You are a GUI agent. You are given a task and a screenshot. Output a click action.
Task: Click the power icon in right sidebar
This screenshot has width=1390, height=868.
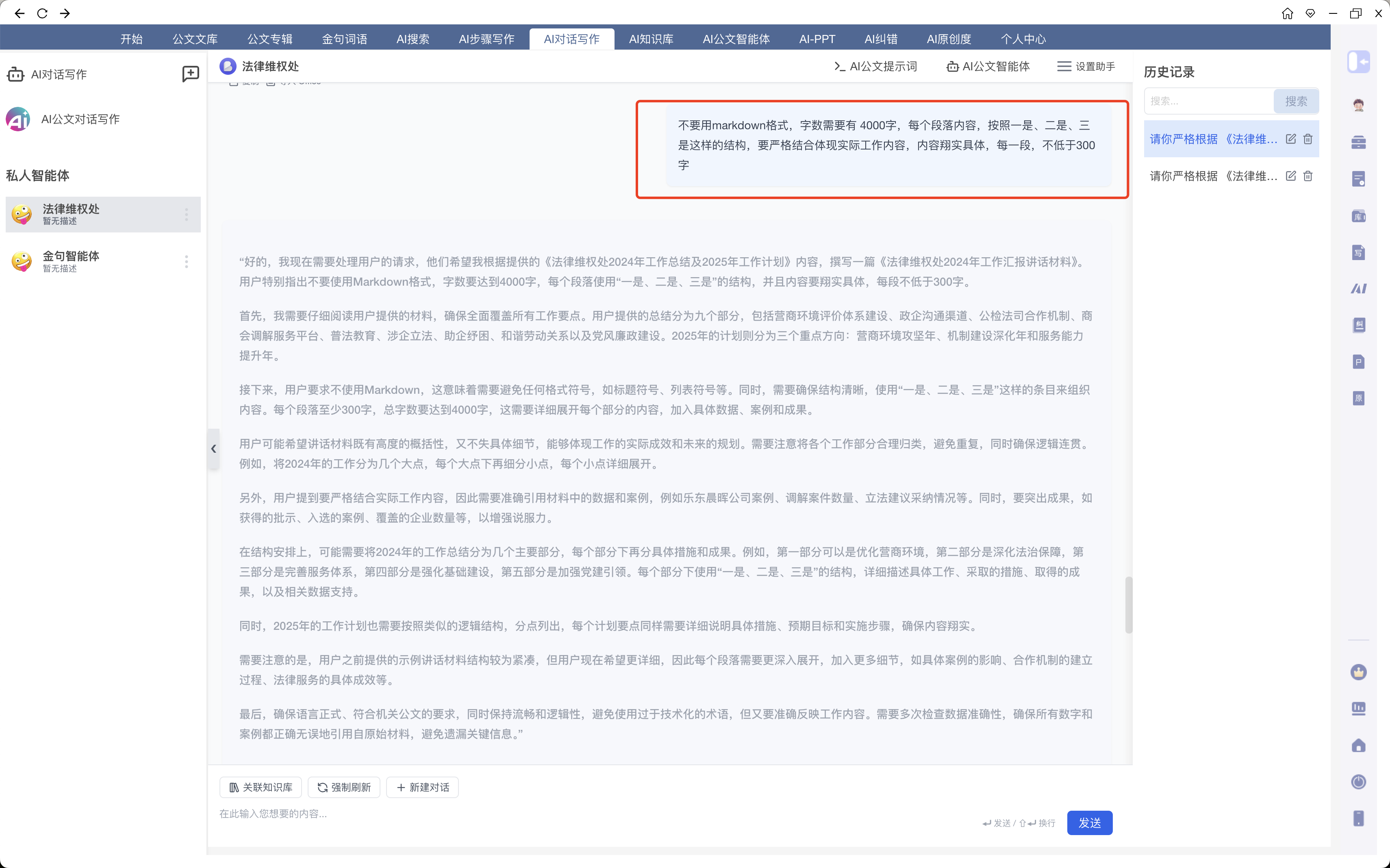(x=1358, y=782)
